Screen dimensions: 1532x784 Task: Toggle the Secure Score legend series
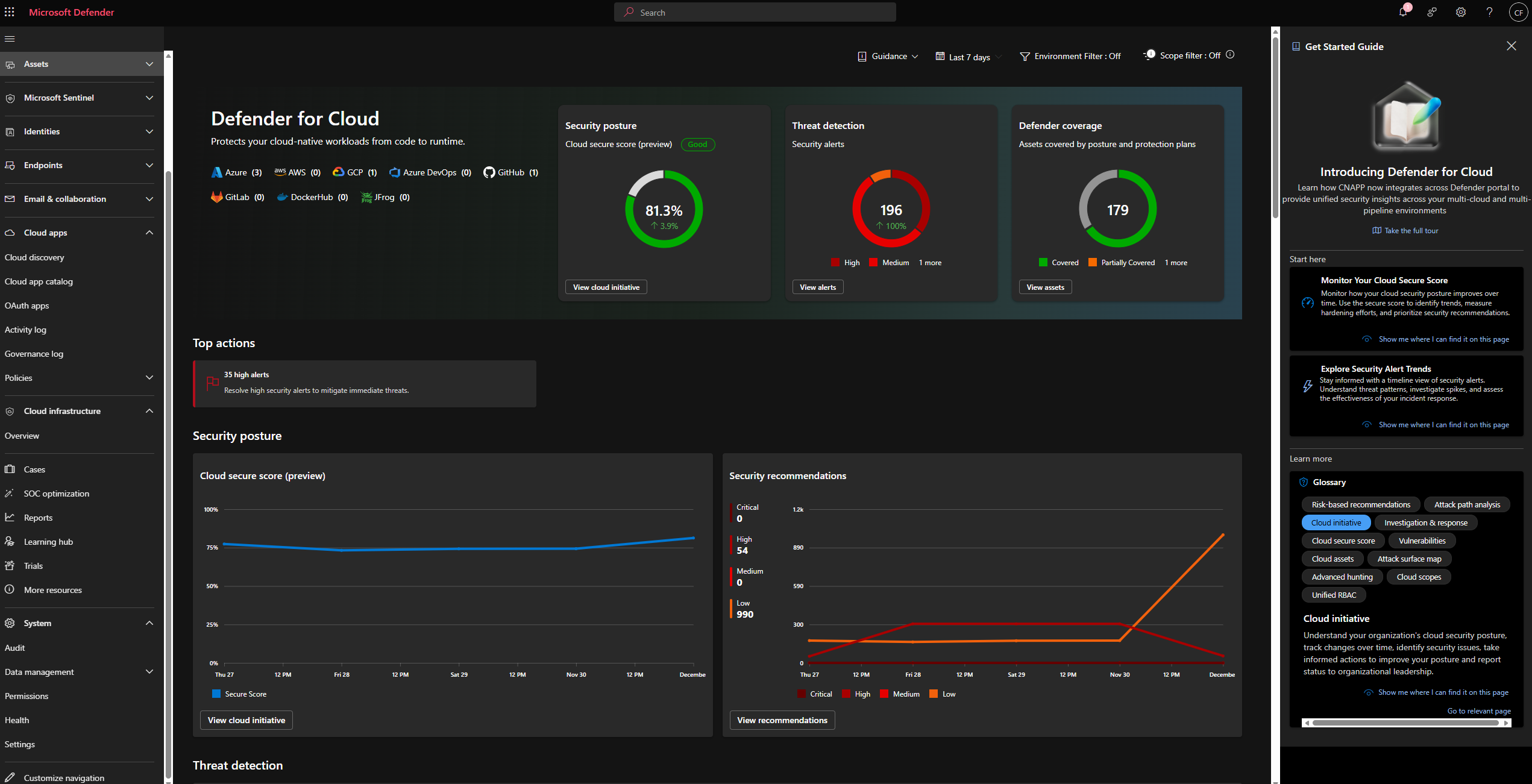(x=239, y=694)
